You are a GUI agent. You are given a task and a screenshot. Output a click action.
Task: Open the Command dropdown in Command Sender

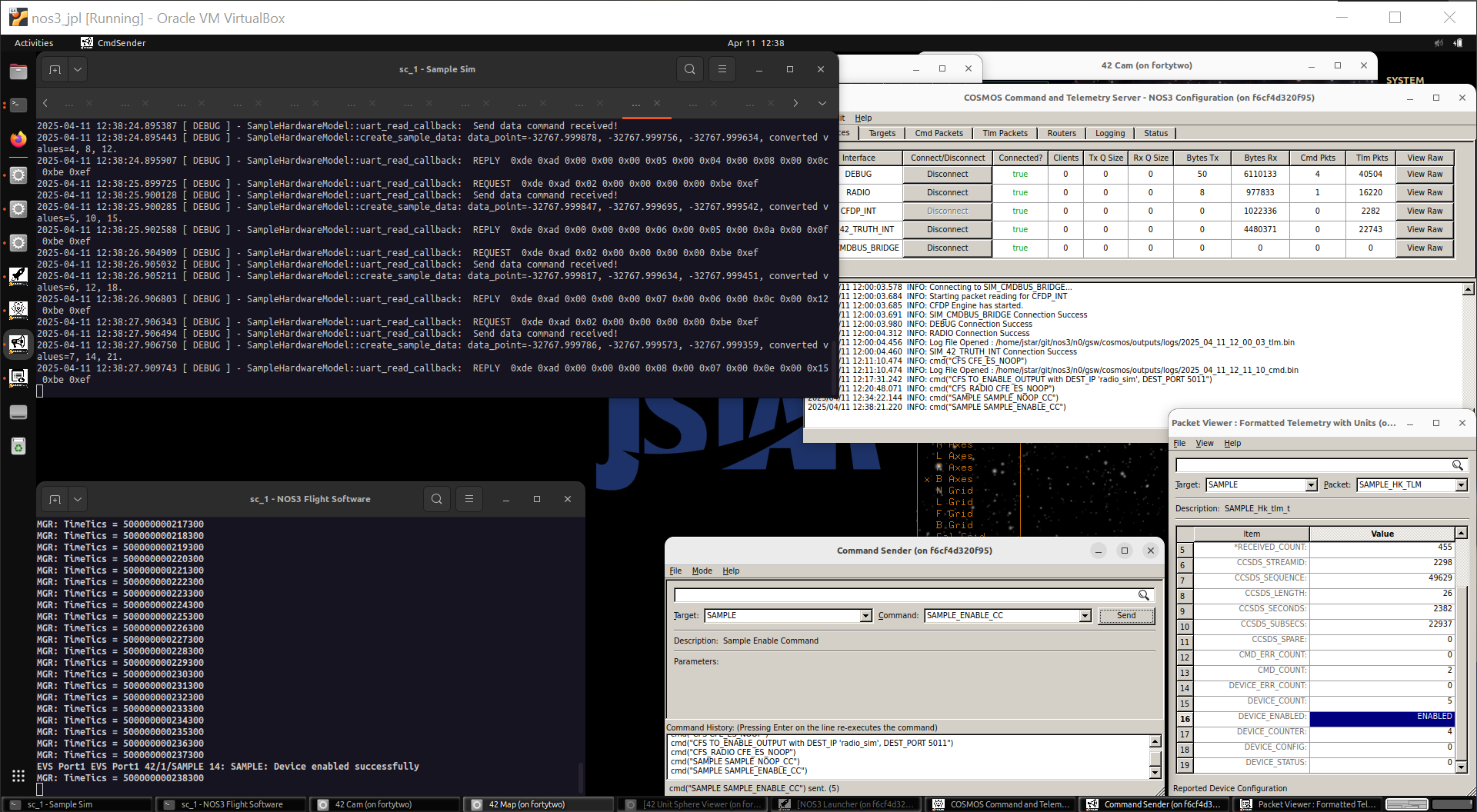1085,616
